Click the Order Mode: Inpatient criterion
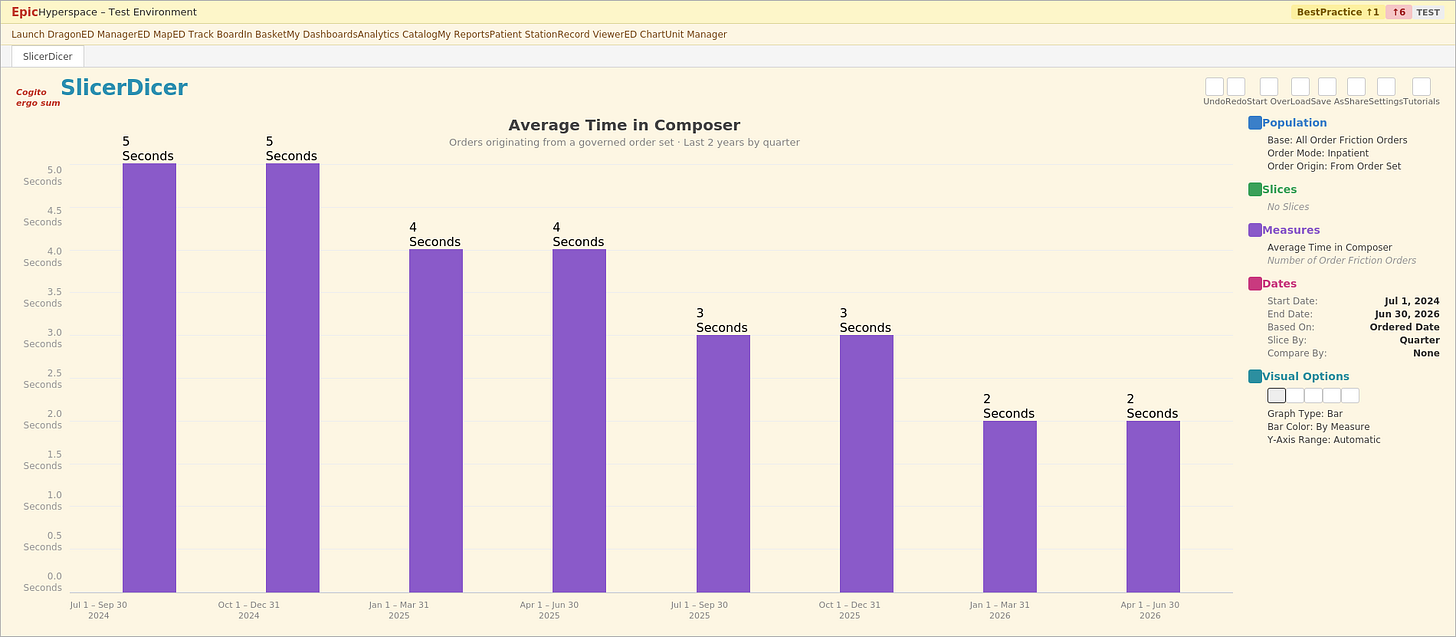The image size is (1456, 637). tap(1318, 153)
